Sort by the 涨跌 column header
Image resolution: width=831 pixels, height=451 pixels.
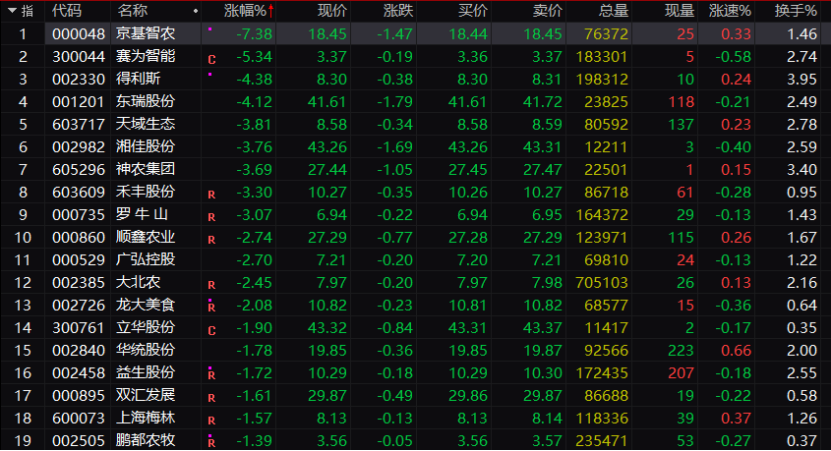398,11
